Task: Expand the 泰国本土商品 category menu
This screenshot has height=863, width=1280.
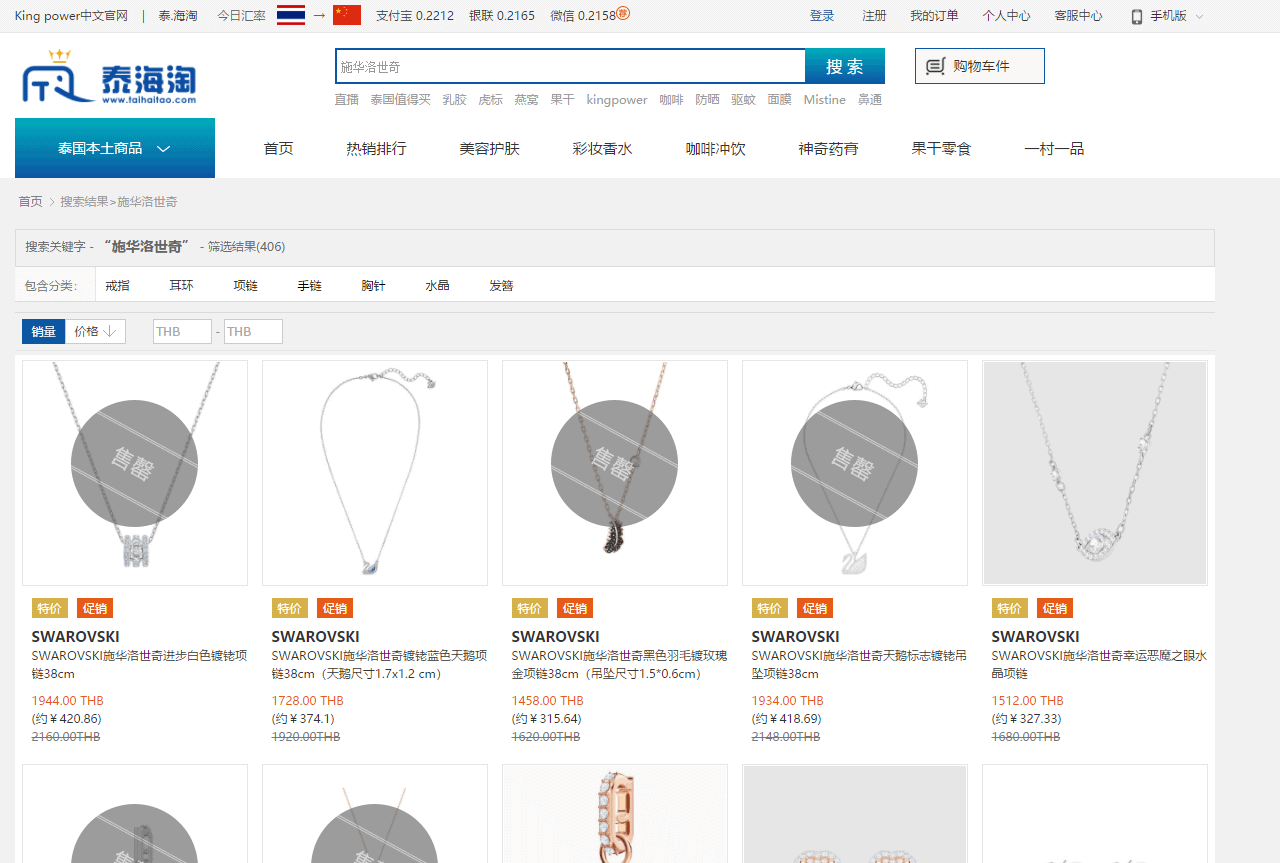Action: [115, 148]
